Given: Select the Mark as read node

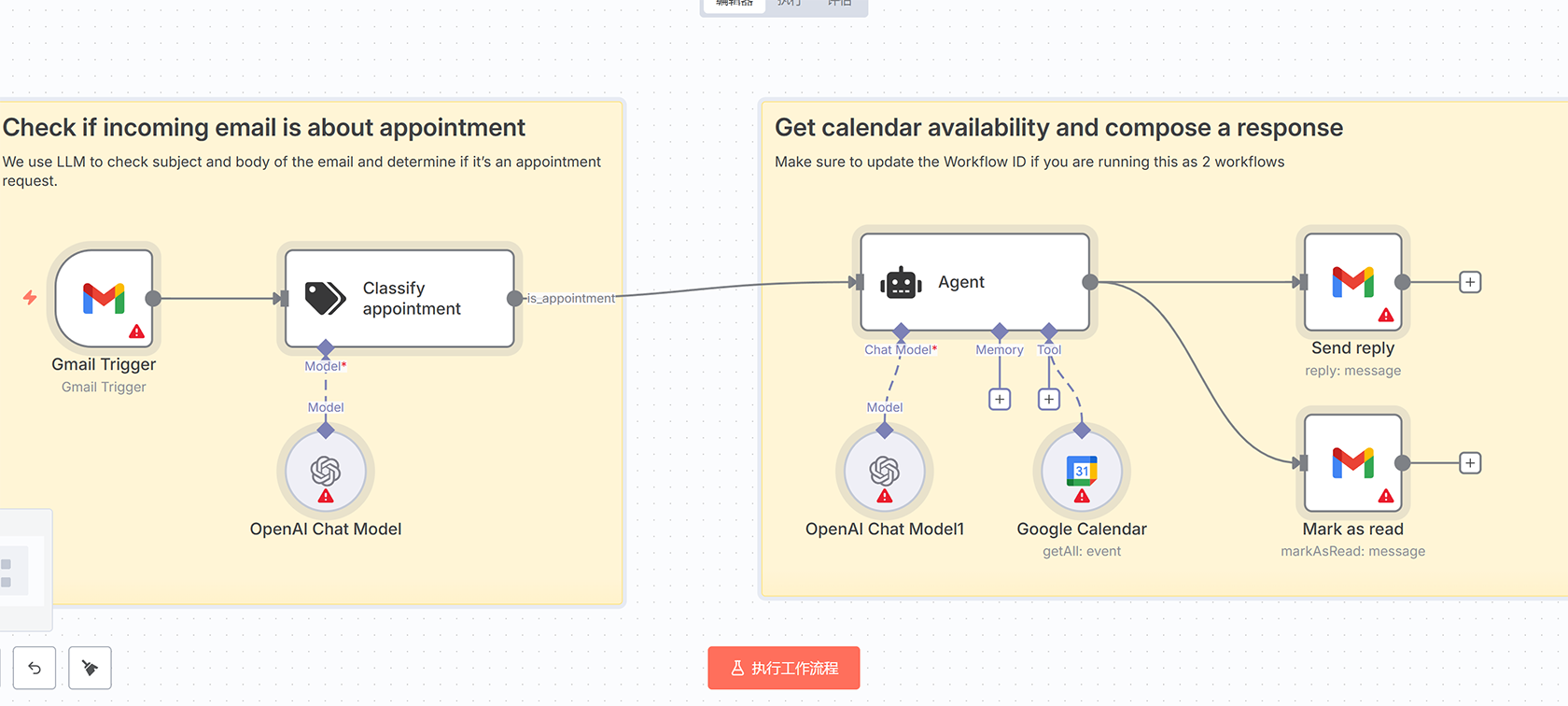Looking at the screenshot, I should [1352, 463].
